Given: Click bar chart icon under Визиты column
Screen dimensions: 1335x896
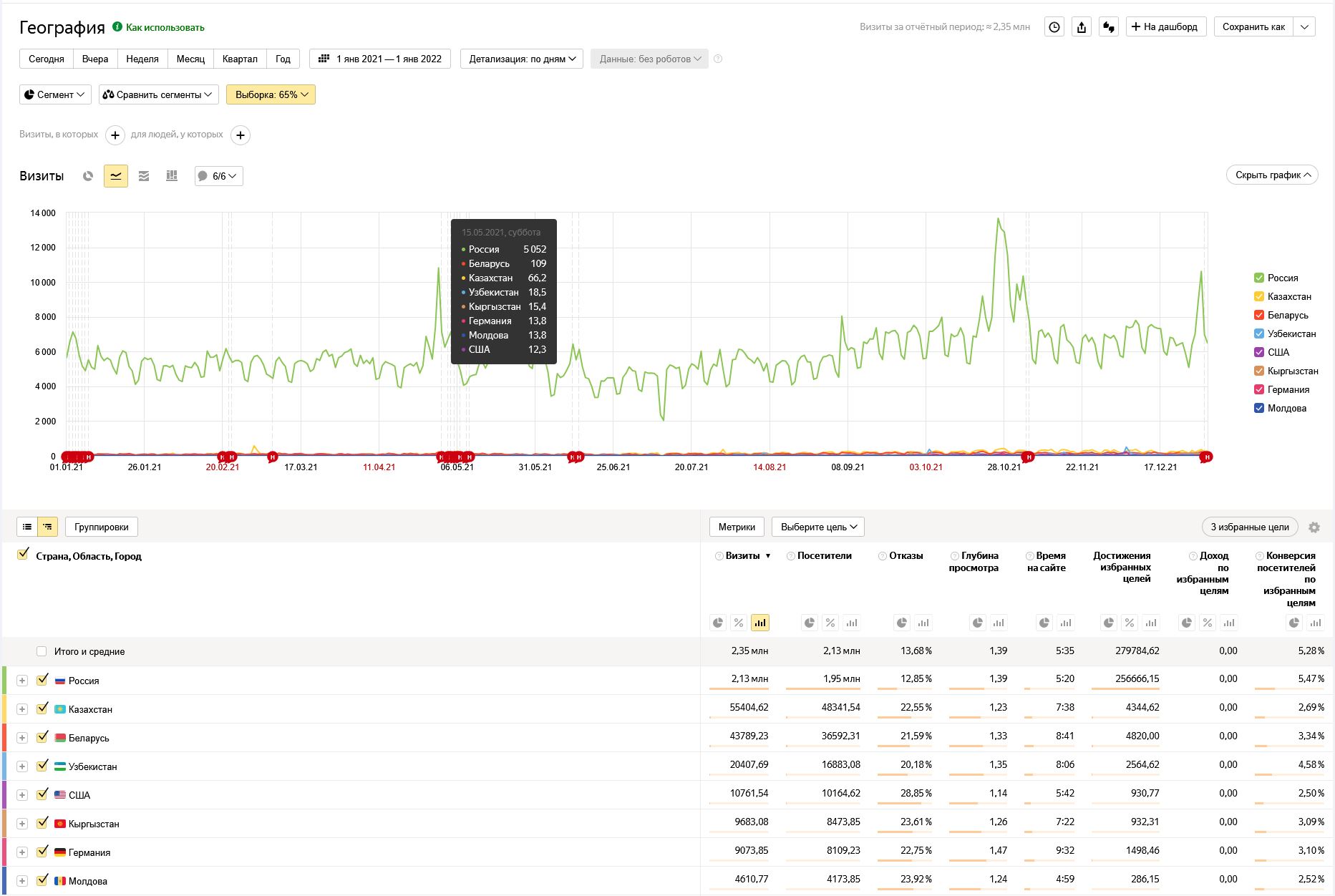Looking at the screenshot, I should [760, 623].
